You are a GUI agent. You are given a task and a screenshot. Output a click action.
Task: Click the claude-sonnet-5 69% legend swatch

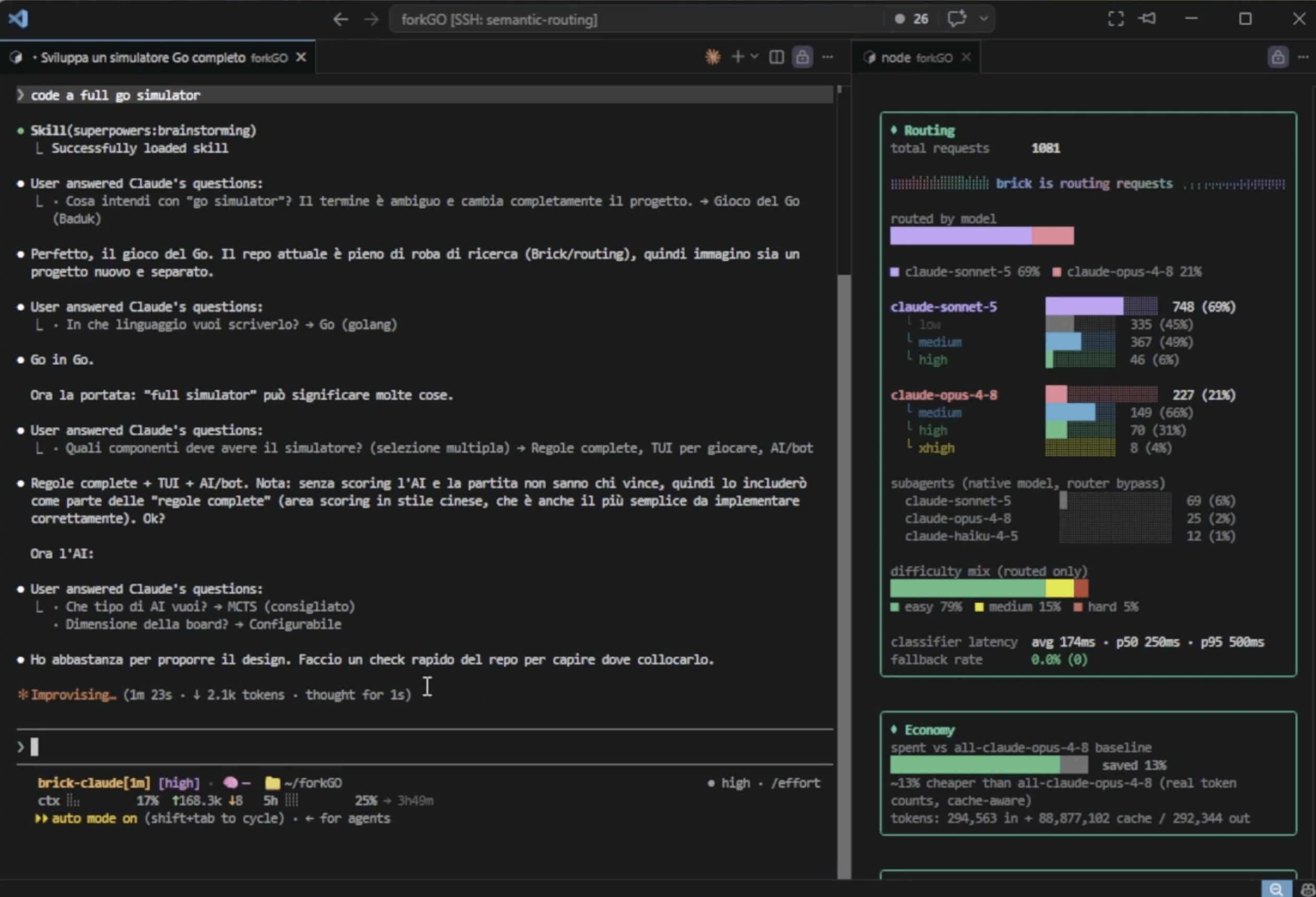(x=895, y=272)
